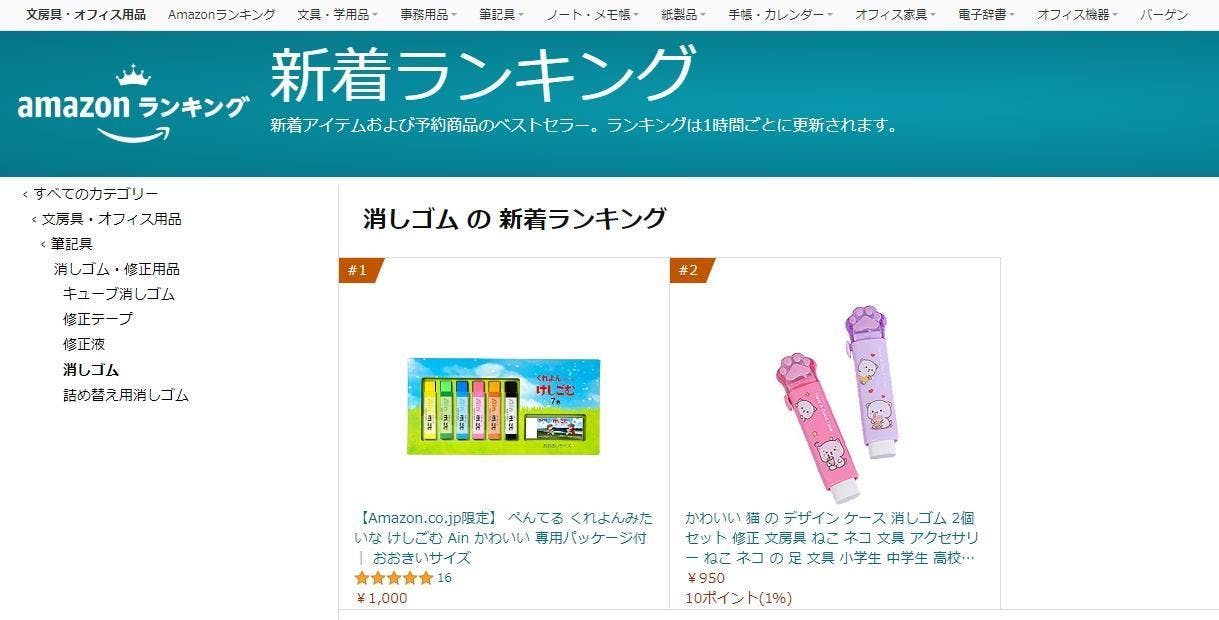This screenshot has width=1219, height=620.
Task: Select キューブ消しゴム category
Action: [119, 294]
